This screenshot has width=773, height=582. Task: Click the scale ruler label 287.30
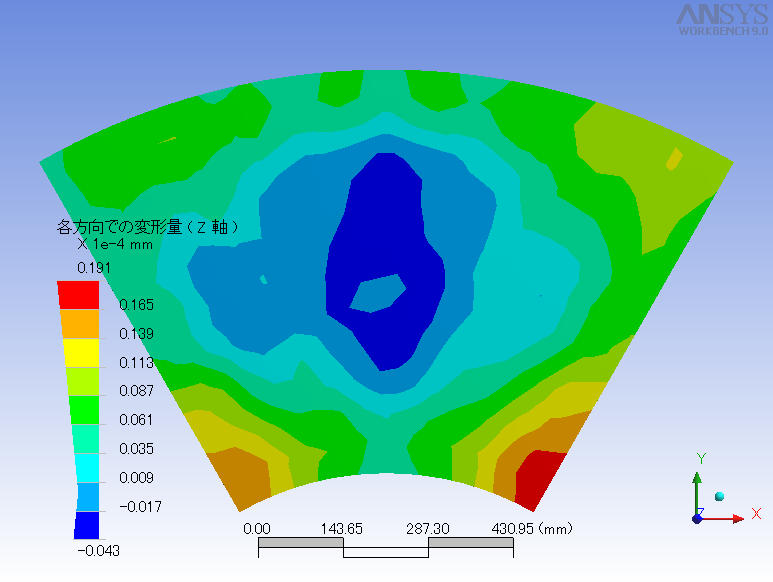pyautogui.click(x=428, y=529)
